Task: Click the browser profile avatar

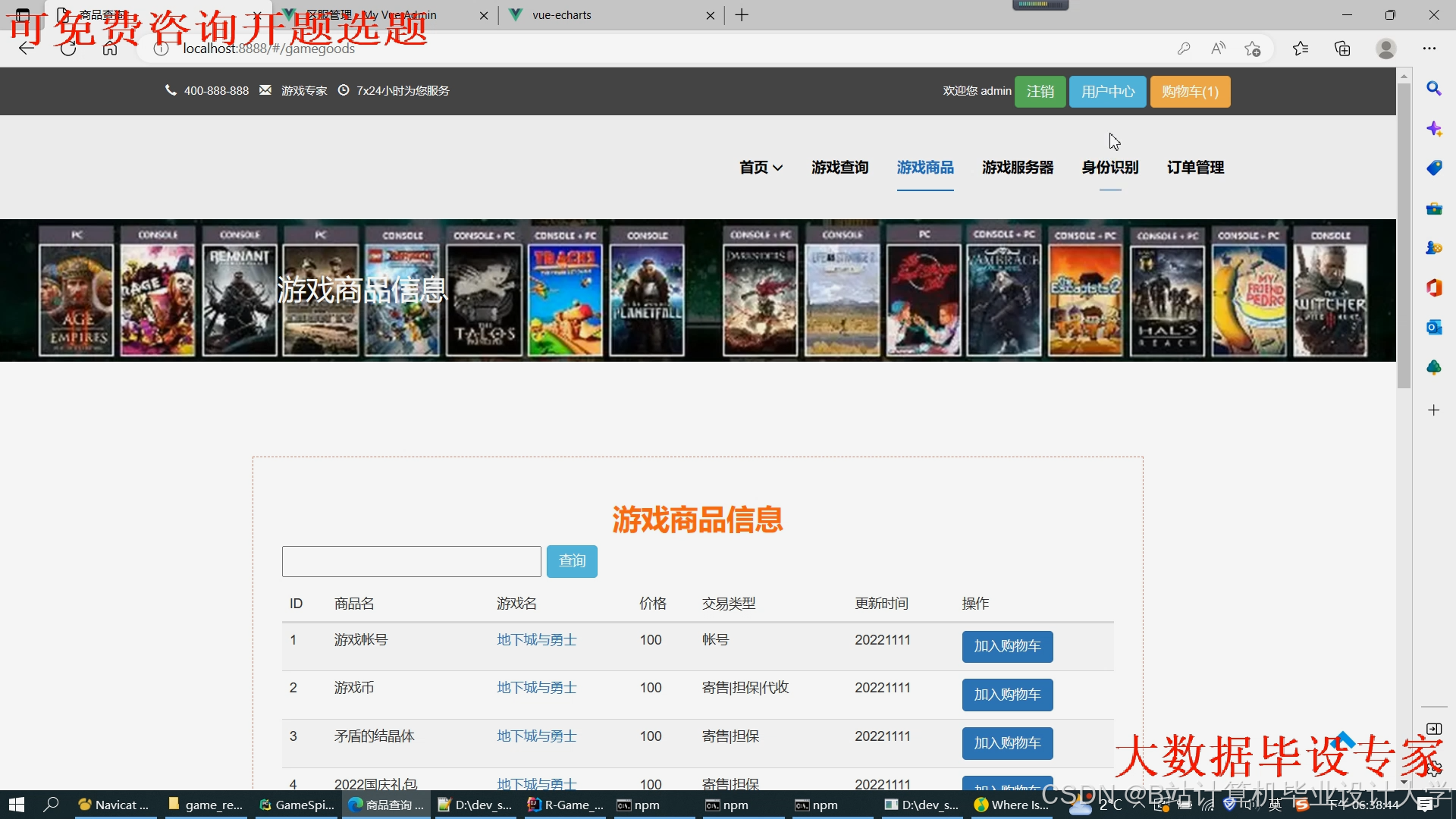Action: pyautogui.click(x=1385, y=49)
